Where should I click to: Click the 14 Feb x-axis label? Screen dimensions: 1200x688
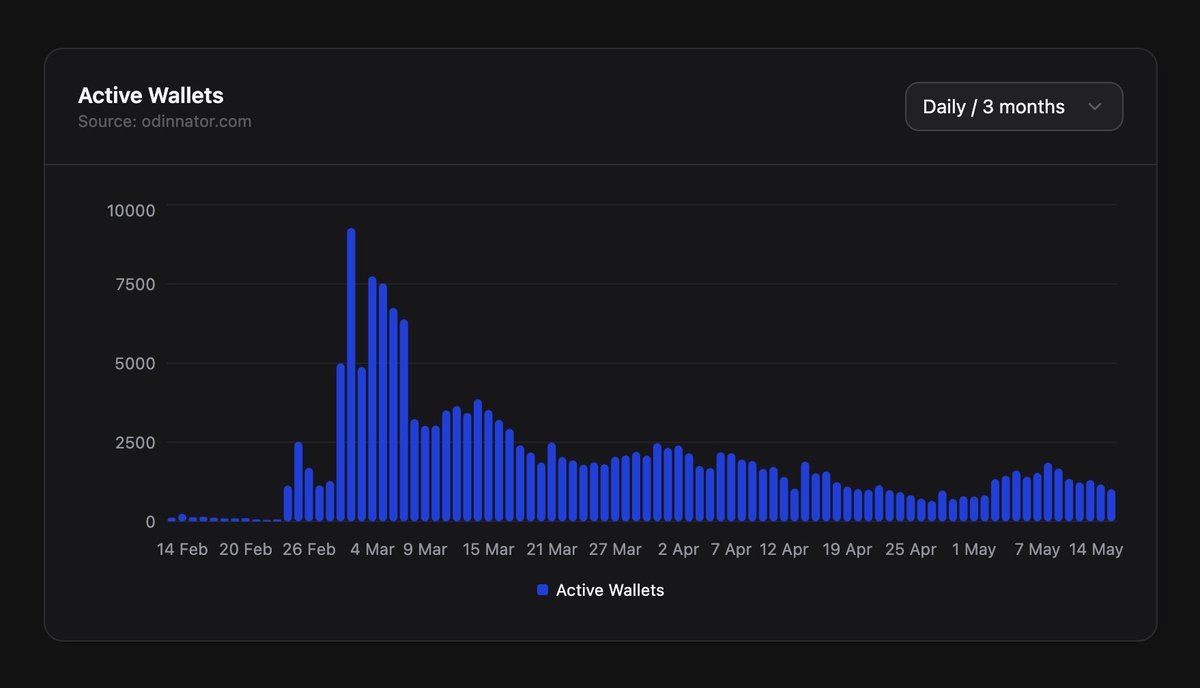point(182,549)
